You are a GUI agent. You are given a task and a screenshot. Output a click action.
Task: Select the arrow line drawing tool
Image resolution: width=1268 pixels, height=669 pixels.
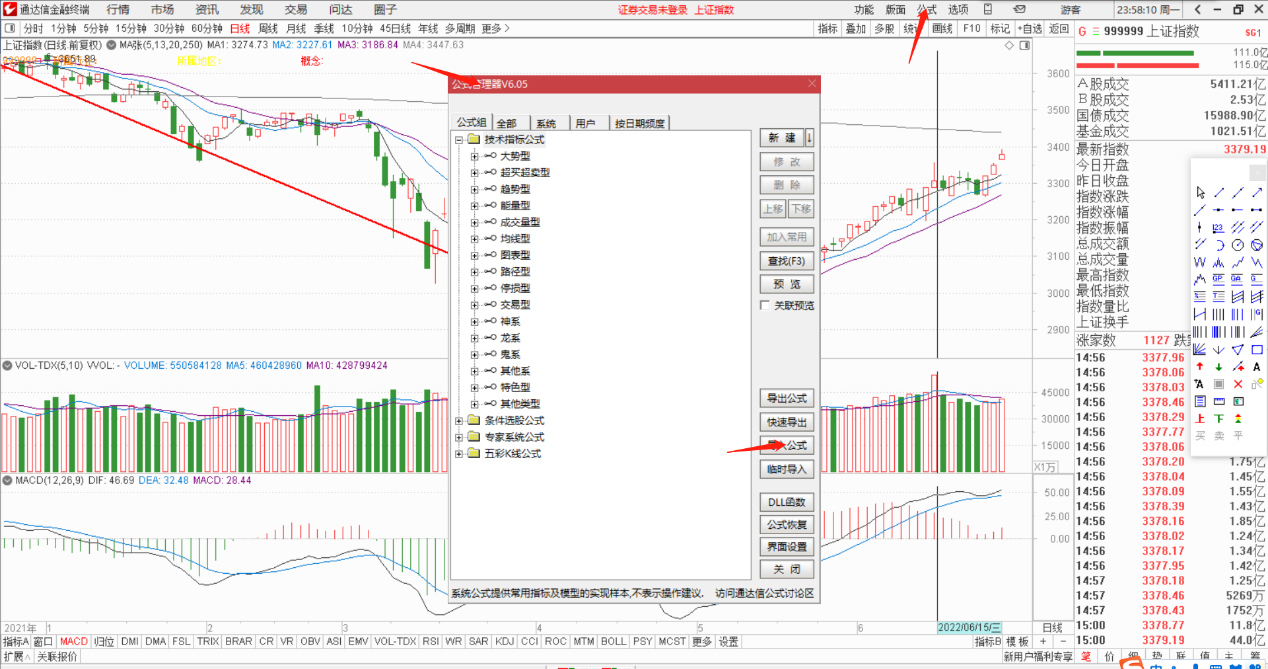pyautogui.click(x=1256, y=193)
